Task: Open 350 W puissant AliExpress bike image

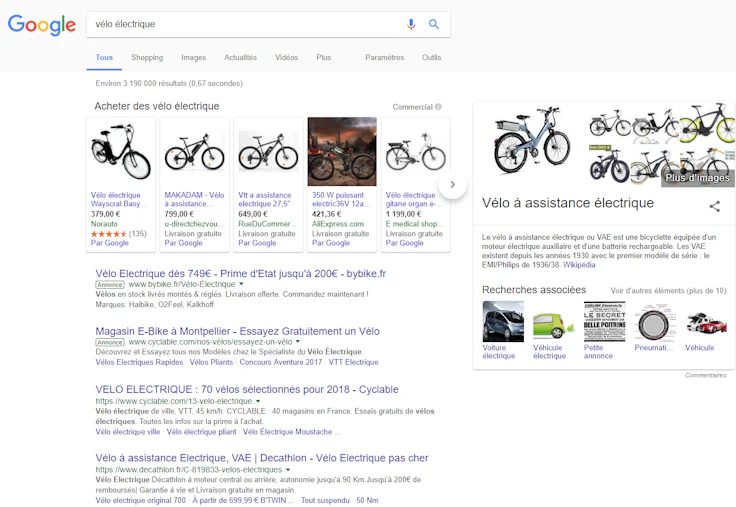Action: [342, 152]
